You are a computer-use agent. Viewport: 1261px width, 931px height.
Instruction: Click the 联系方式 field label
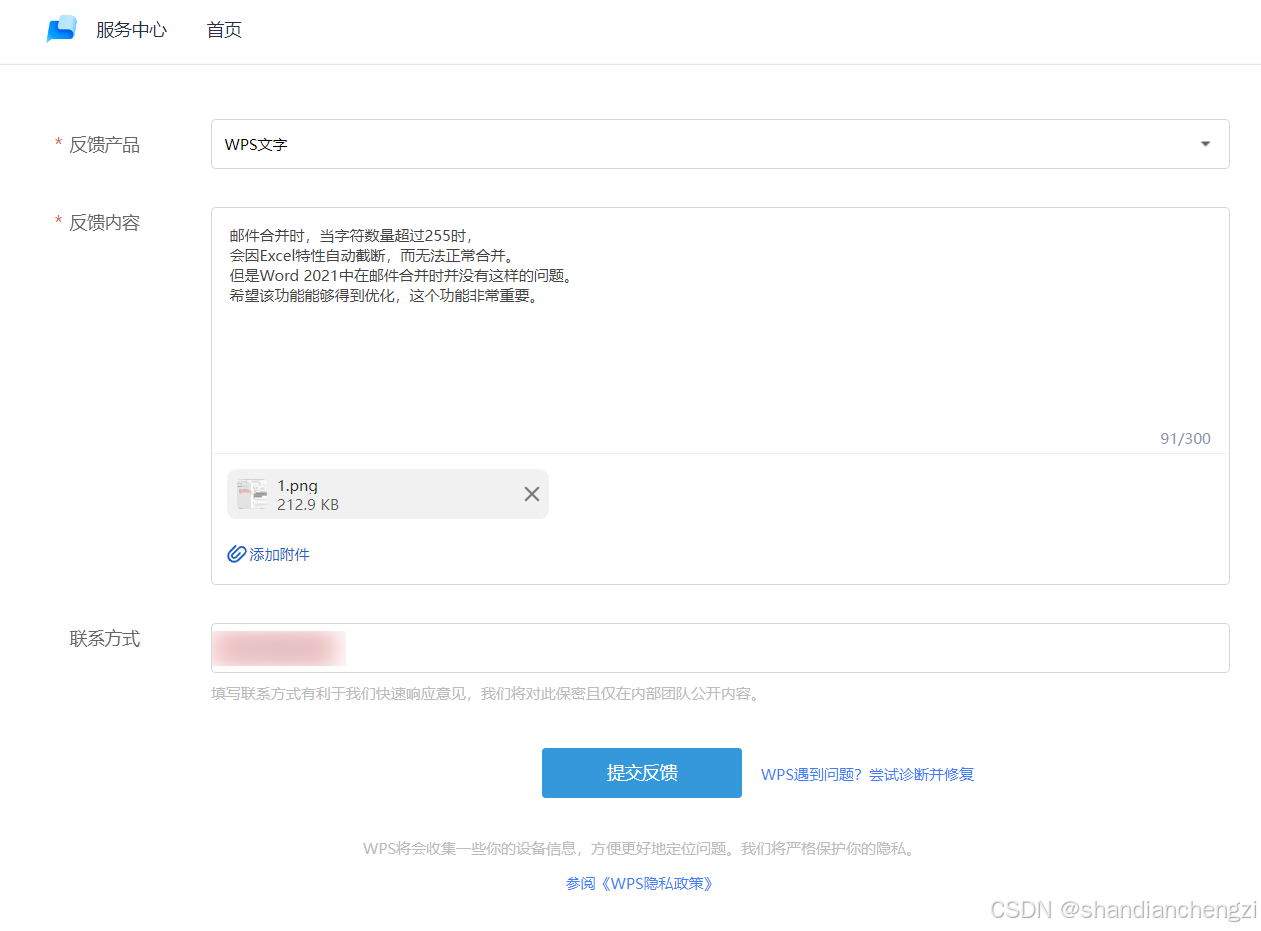coord(104,639)
